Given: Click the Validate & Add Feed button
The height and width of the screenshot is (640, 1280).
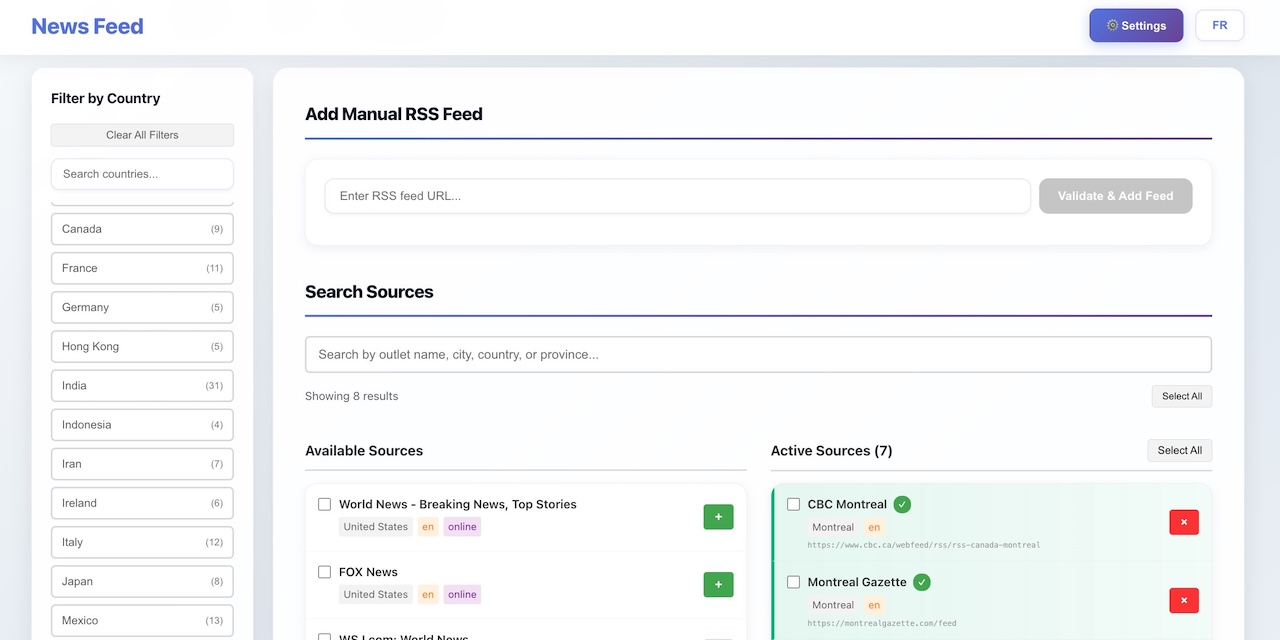Looking at the screenshot, I should (x=1115, y=196).
